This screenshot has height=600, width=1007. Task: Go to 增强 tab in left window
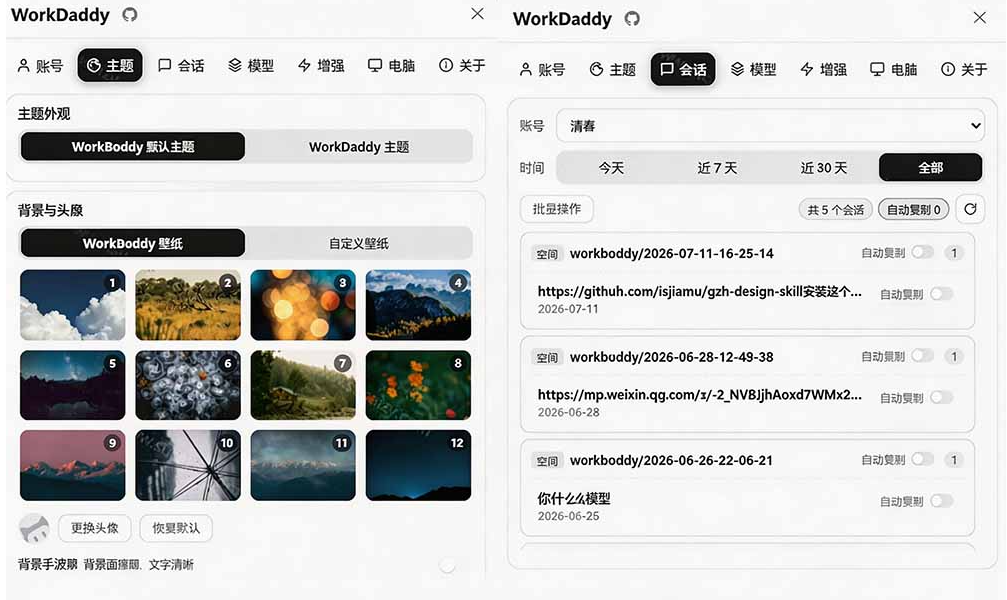(x=321, y=66)
